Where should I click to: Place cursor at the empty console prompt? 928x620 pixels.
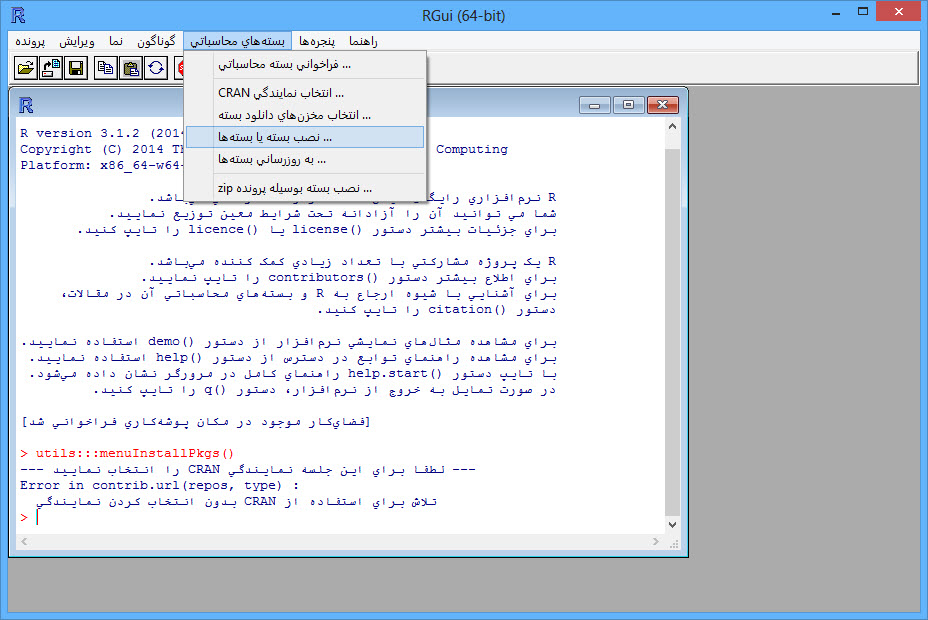[x=37, y=518]
